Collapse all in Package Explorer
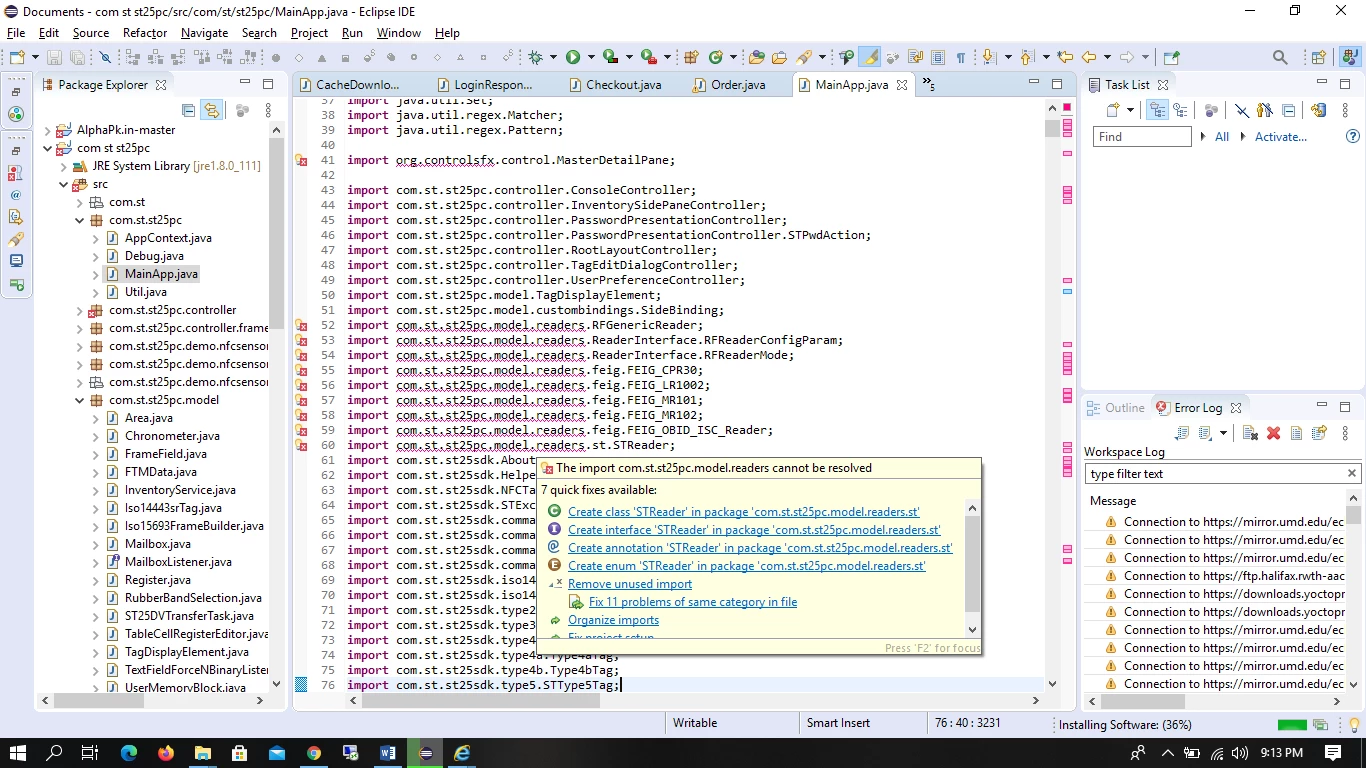The width and height of the screenshot is (1366, 768). point(188,110)
